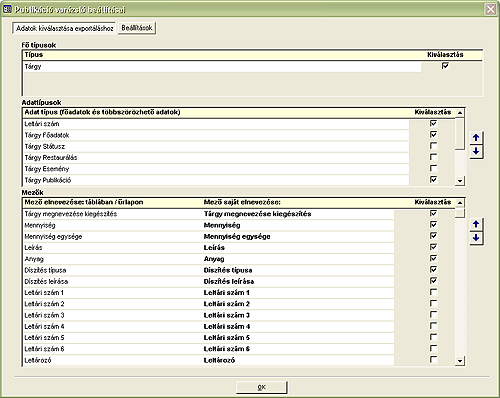This screenshot has width=500, height=398.
Task: Uncheck the Díszítés típusa field checkbox
Action: click(x=433, y=269)
